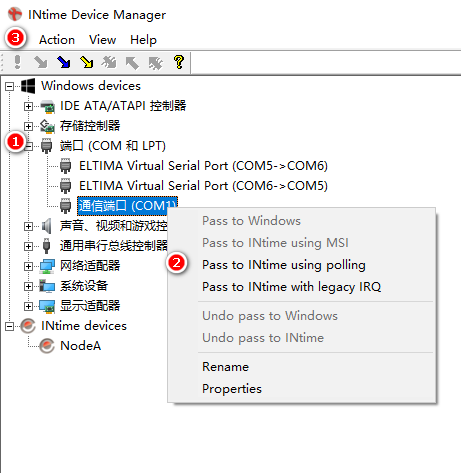
Task: Expand the 显示适配器 node
Action: pyautogui.click(x=28, y=306)
